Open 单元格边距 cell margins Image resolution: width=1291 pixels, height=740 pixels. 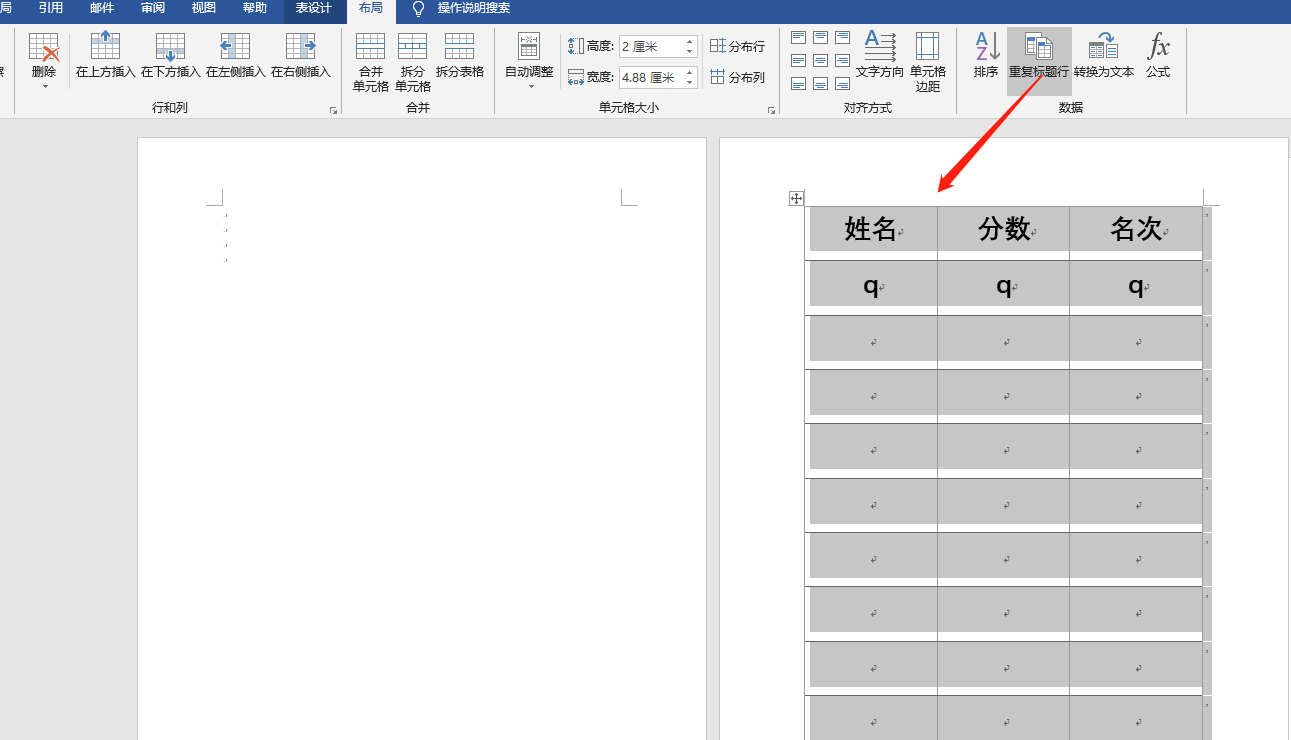pos(927,62)
